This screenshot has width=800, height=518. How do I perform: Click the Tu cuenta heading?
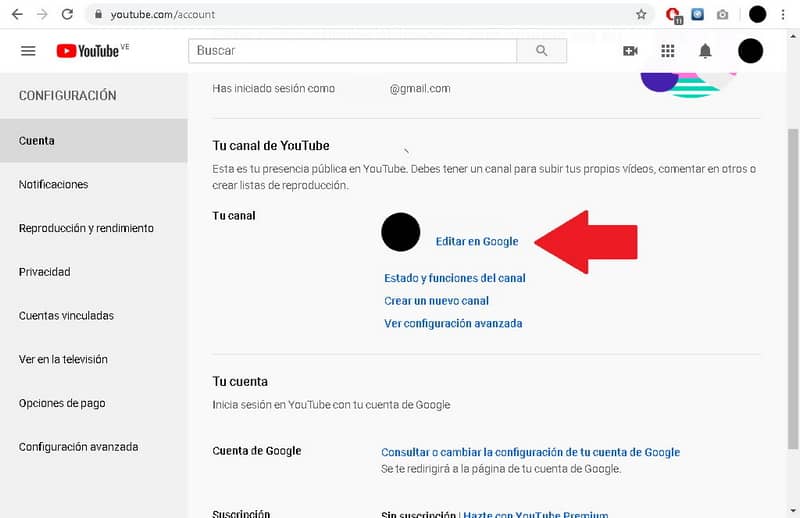point(240,381)
